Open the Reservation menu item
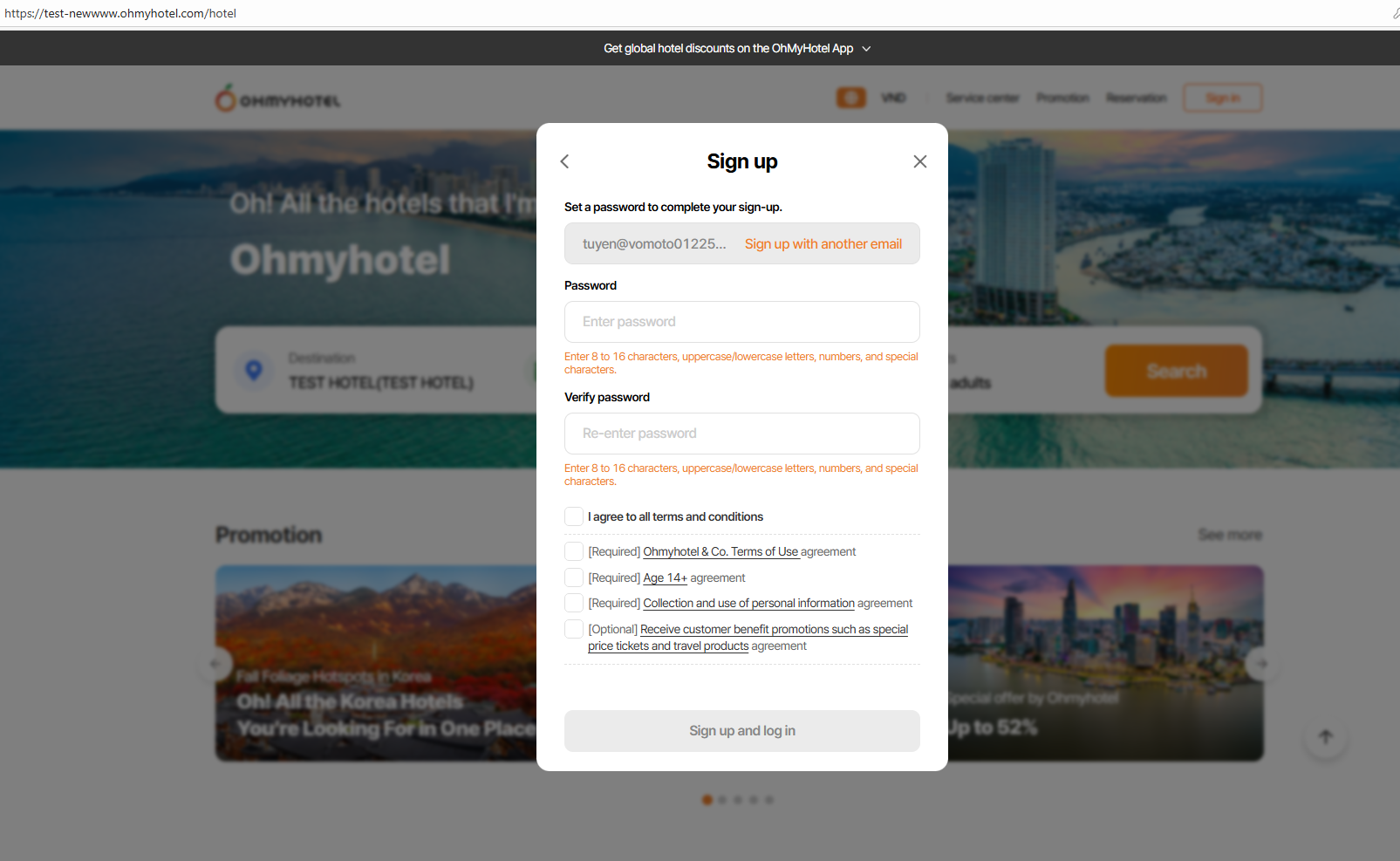The width and height of the screenshot is (1400, 861). click(x=1136, y=98)
